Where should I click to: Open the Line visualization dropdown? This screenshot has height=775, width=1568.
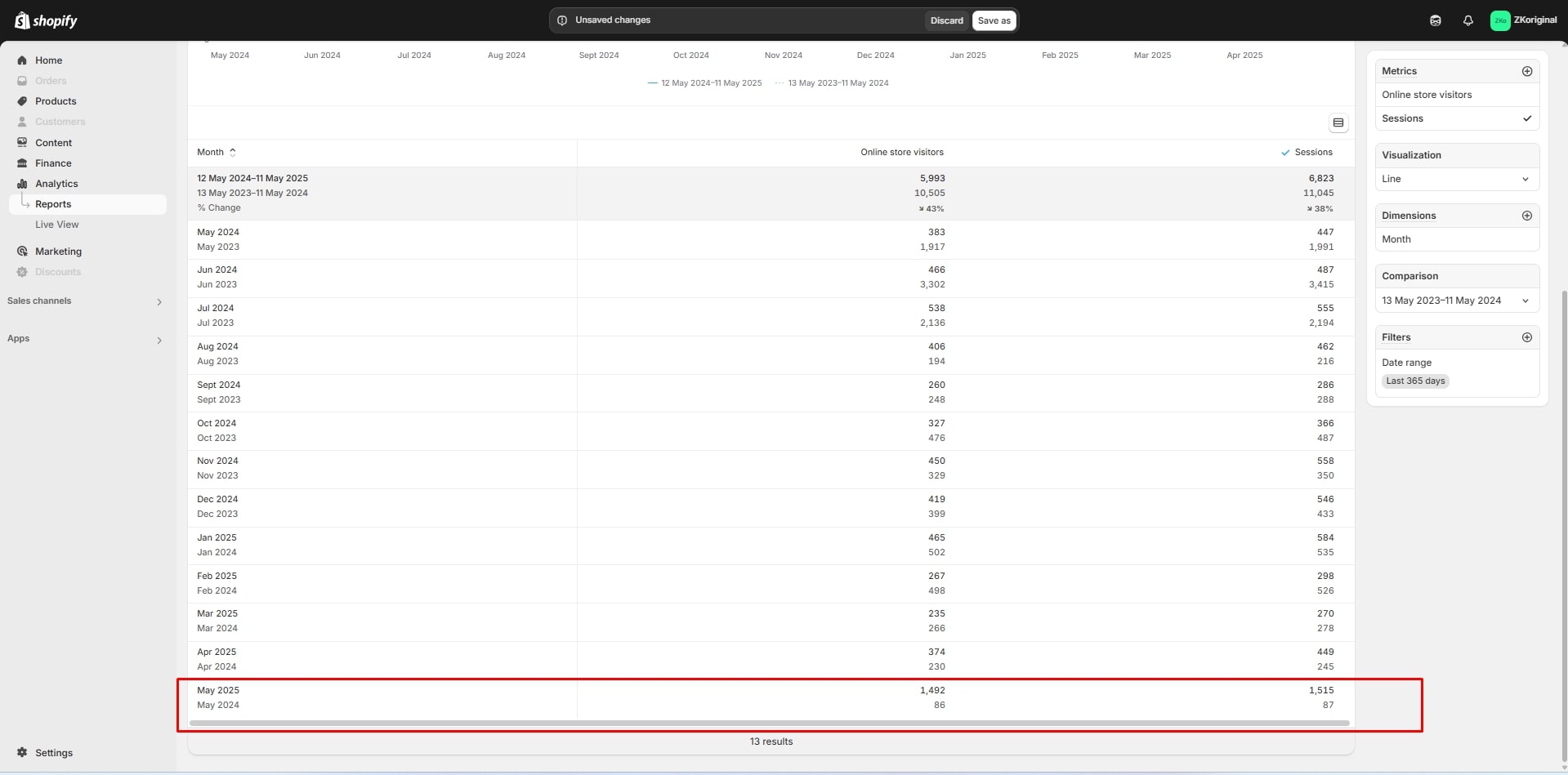coord(1456,179)
